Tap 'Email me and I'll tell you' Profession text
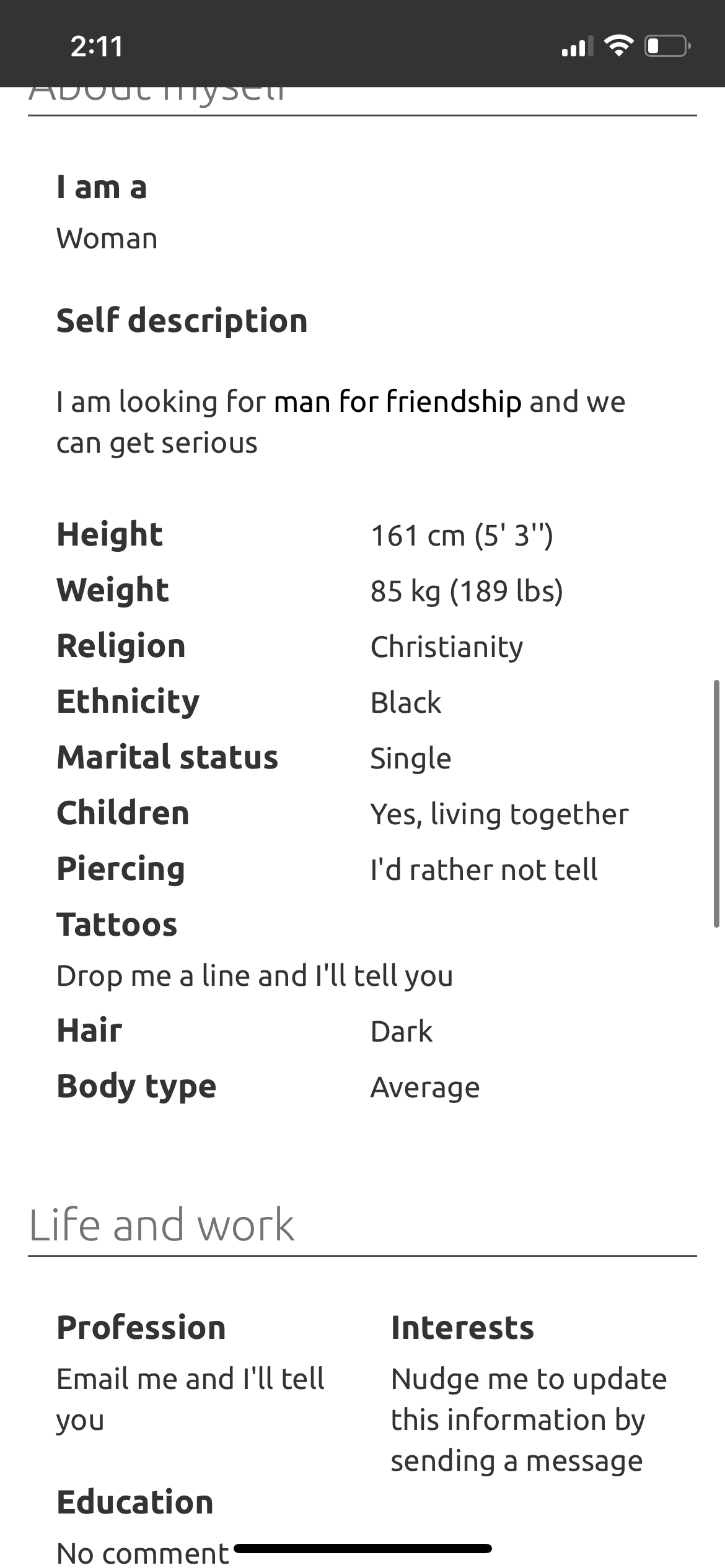This screenshot has height=1568, width=725. click(190, 1399)
